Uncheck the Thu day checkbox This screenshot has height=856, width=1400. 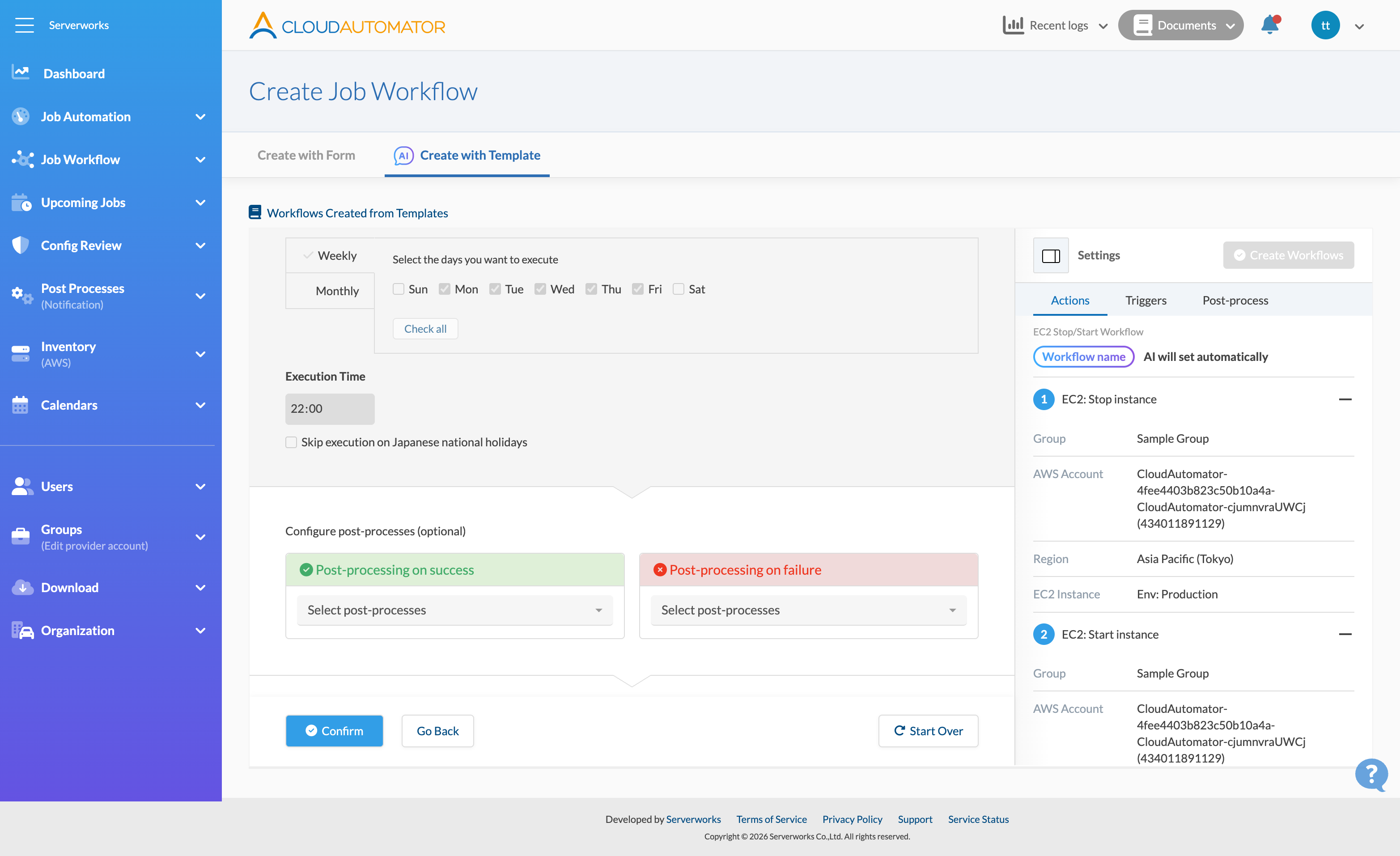click(591, 289)
